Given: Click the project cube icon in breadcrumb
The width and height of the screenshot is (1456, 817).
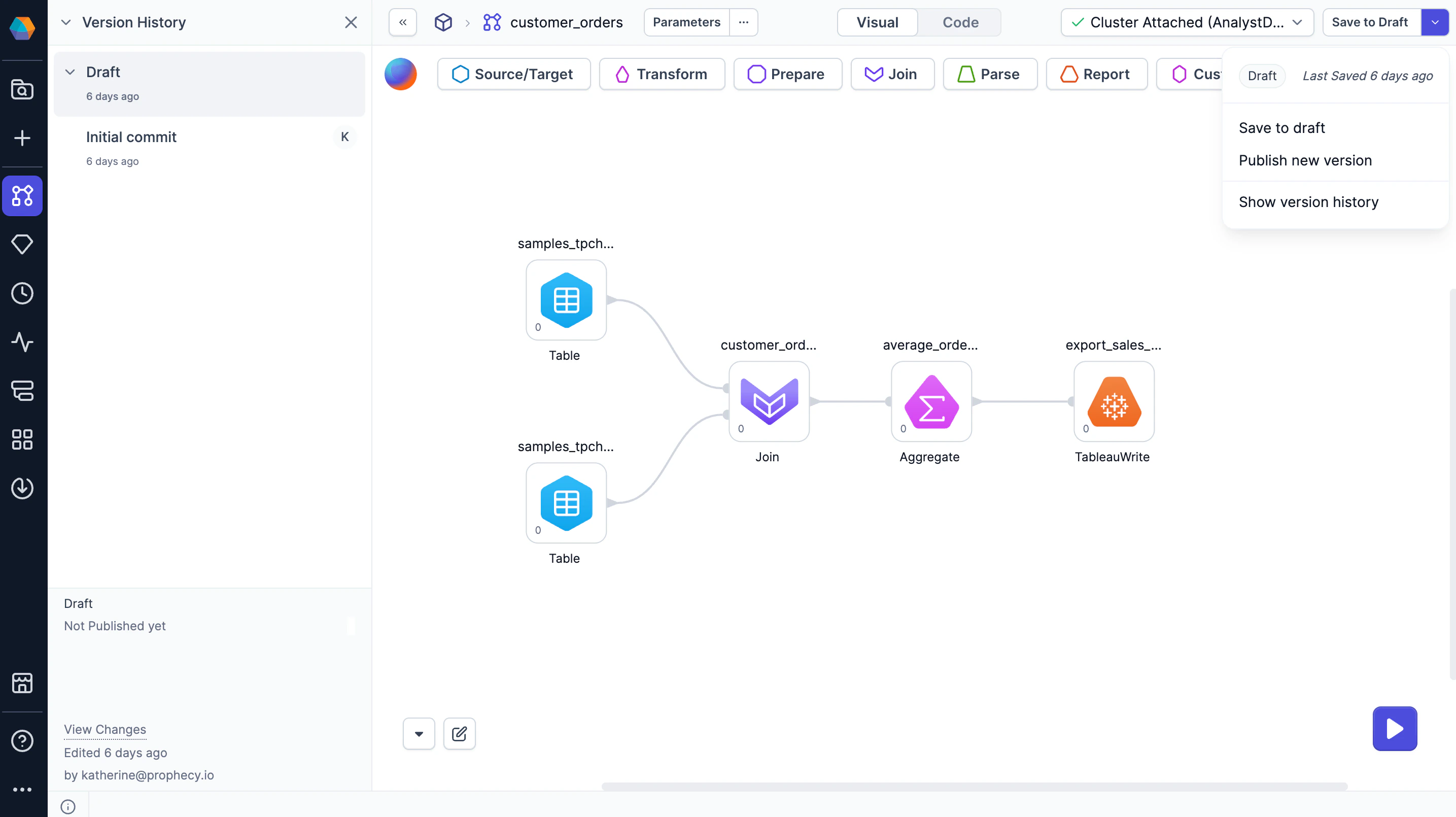Looking at the screenshot, I should pyautogui.click(x=443, y=23).
